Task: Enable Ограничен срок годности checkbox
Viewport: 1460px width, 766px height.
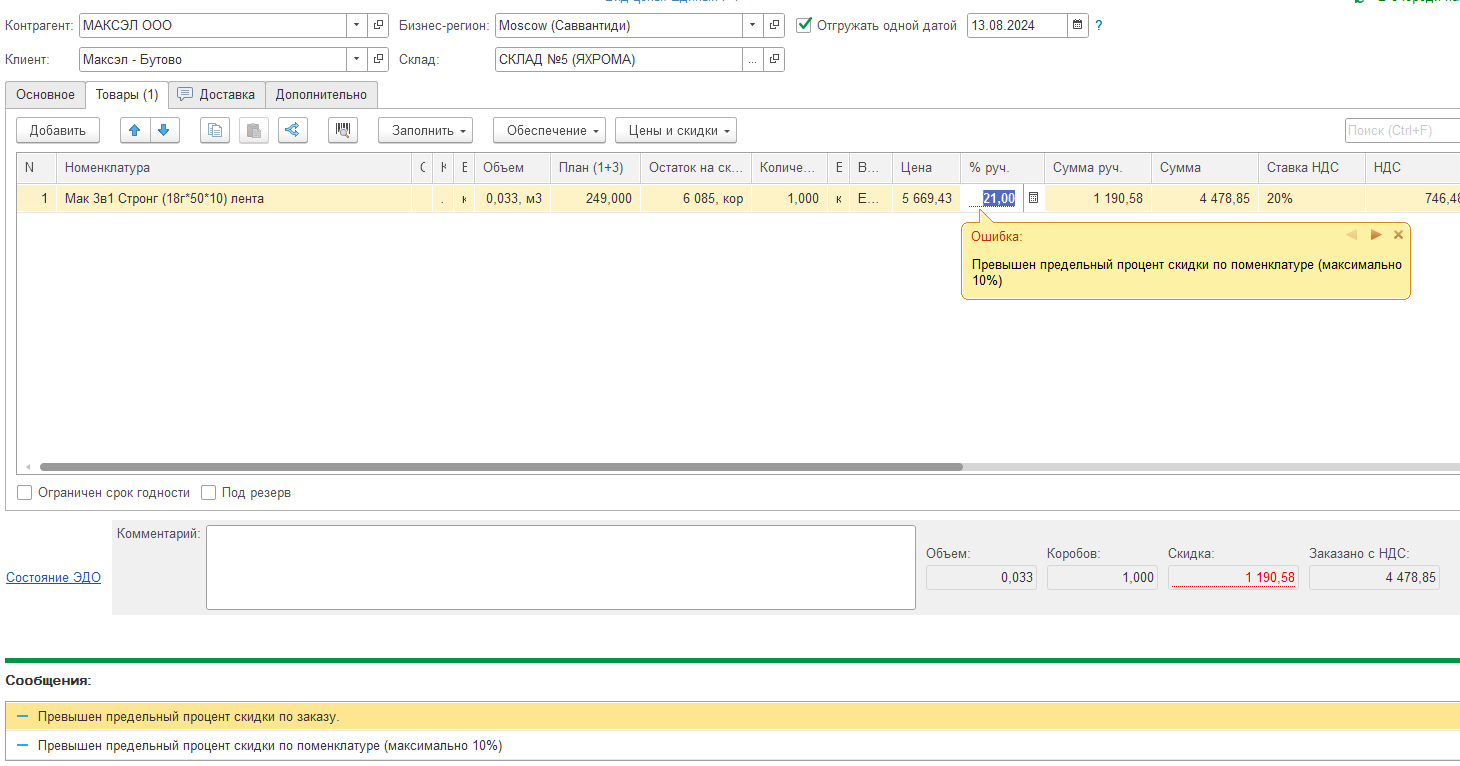Action: (25, 492)
